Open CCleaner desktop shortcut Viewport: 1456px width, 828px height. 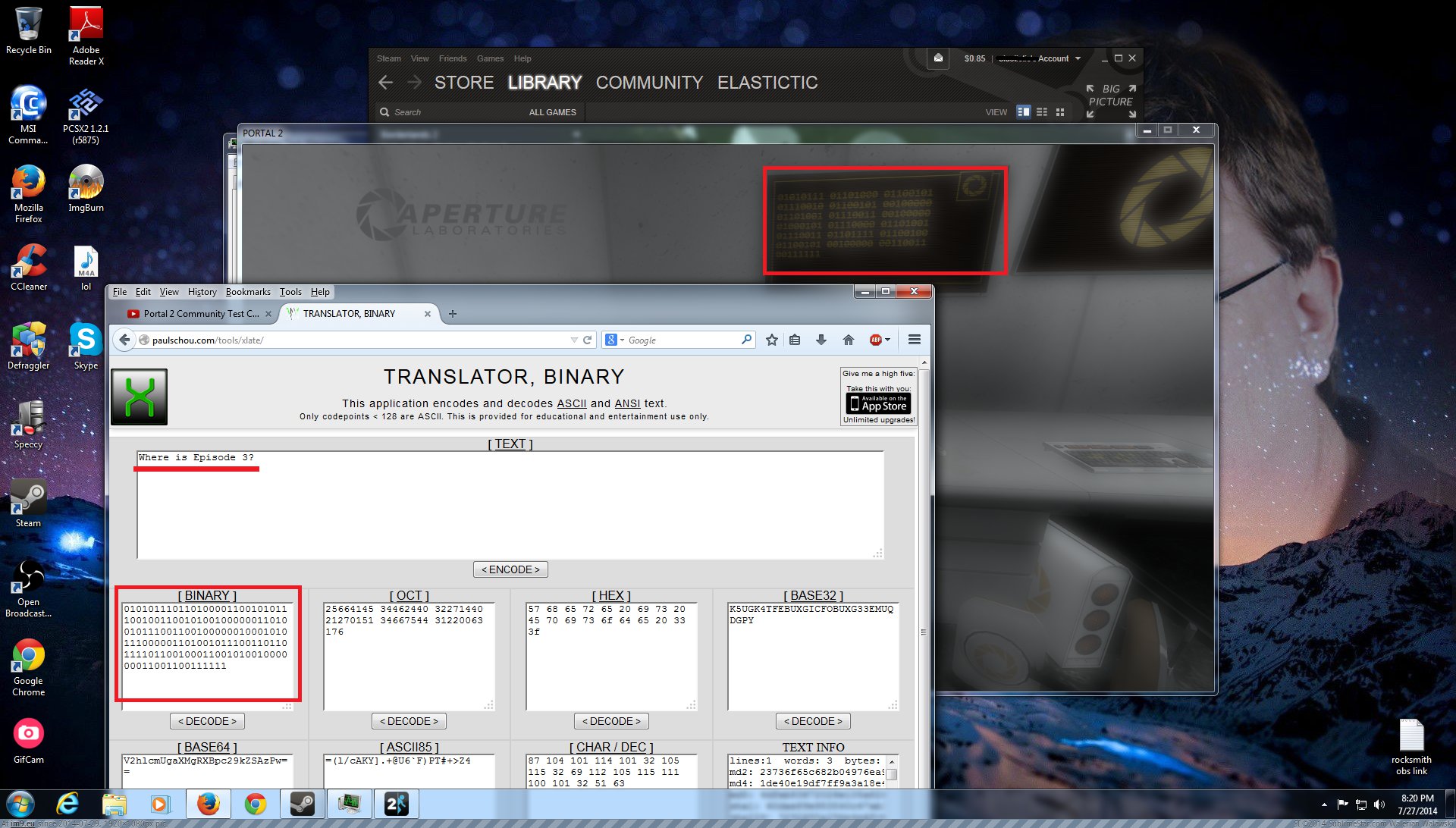click(x=28, y=267)
